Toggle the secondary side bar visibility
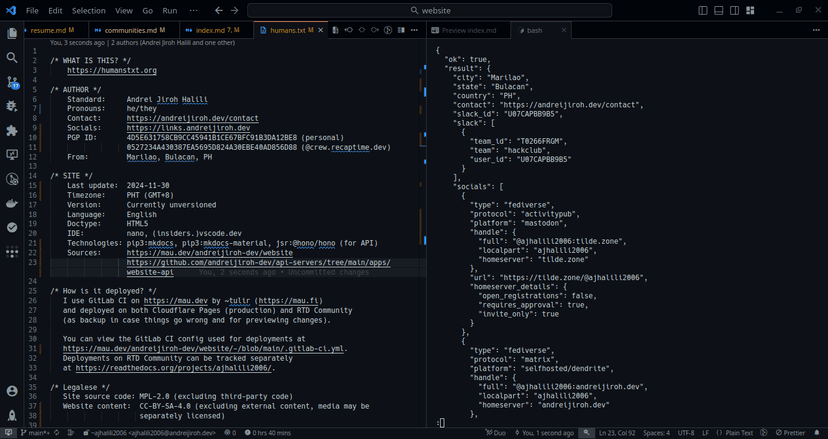Screen dimensions: 828x439 pos(735,10)
